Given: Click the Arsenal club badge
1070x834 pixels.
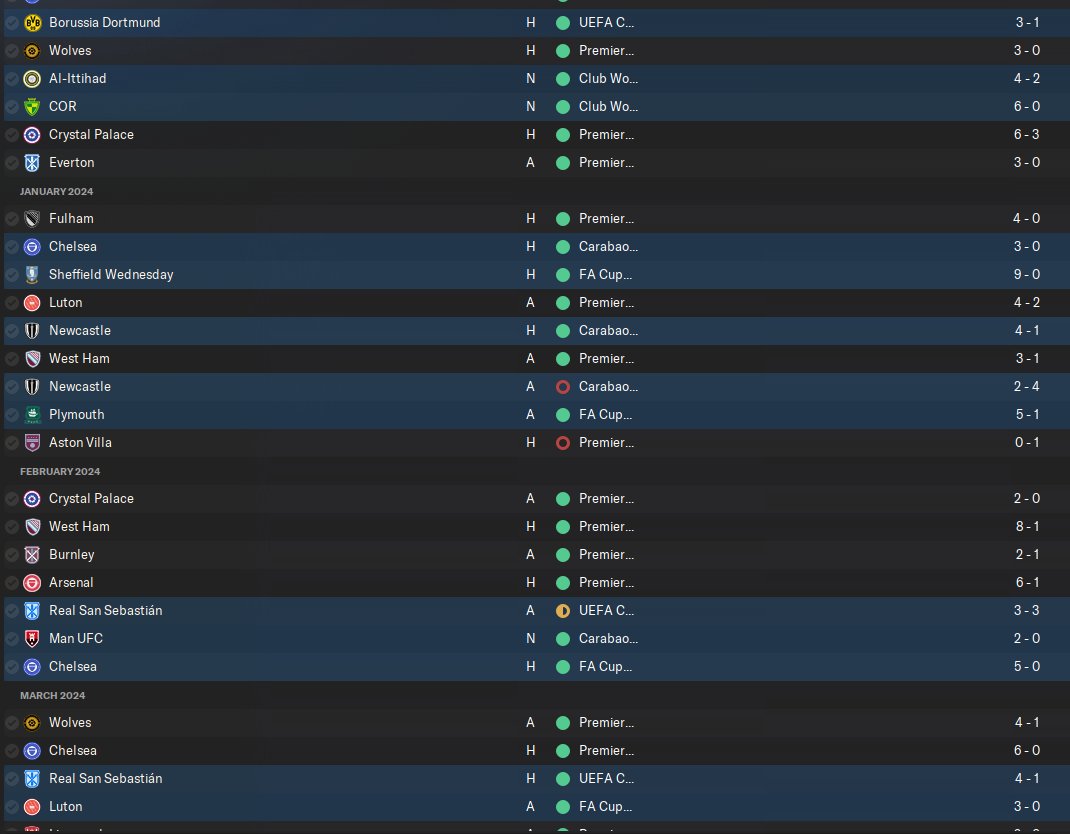Looking at the screenshot, I should (x=32, y=582).
